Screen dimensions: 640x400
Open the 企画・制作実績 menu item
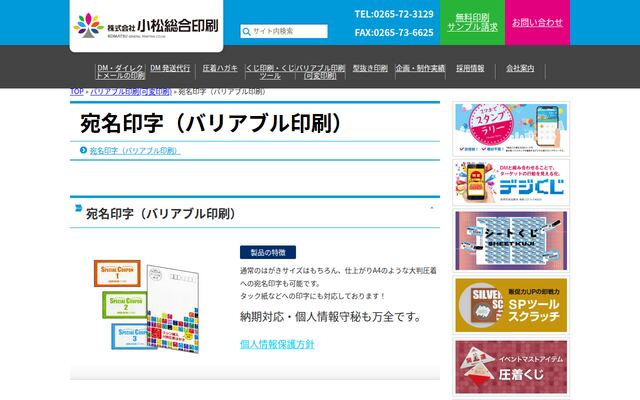tap(420, 68)
